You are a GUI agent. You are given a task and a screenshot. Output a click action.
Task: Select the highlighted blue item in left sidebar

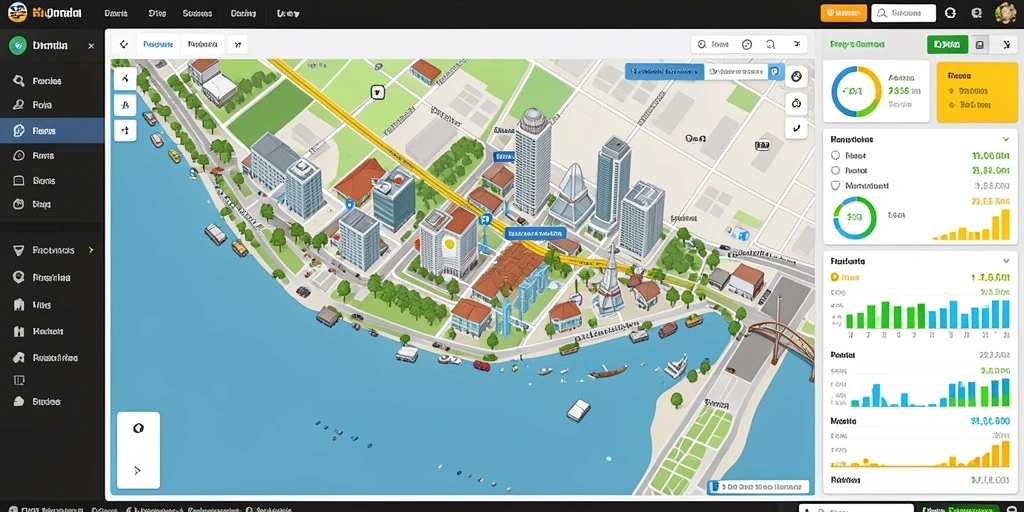(52, 131)
